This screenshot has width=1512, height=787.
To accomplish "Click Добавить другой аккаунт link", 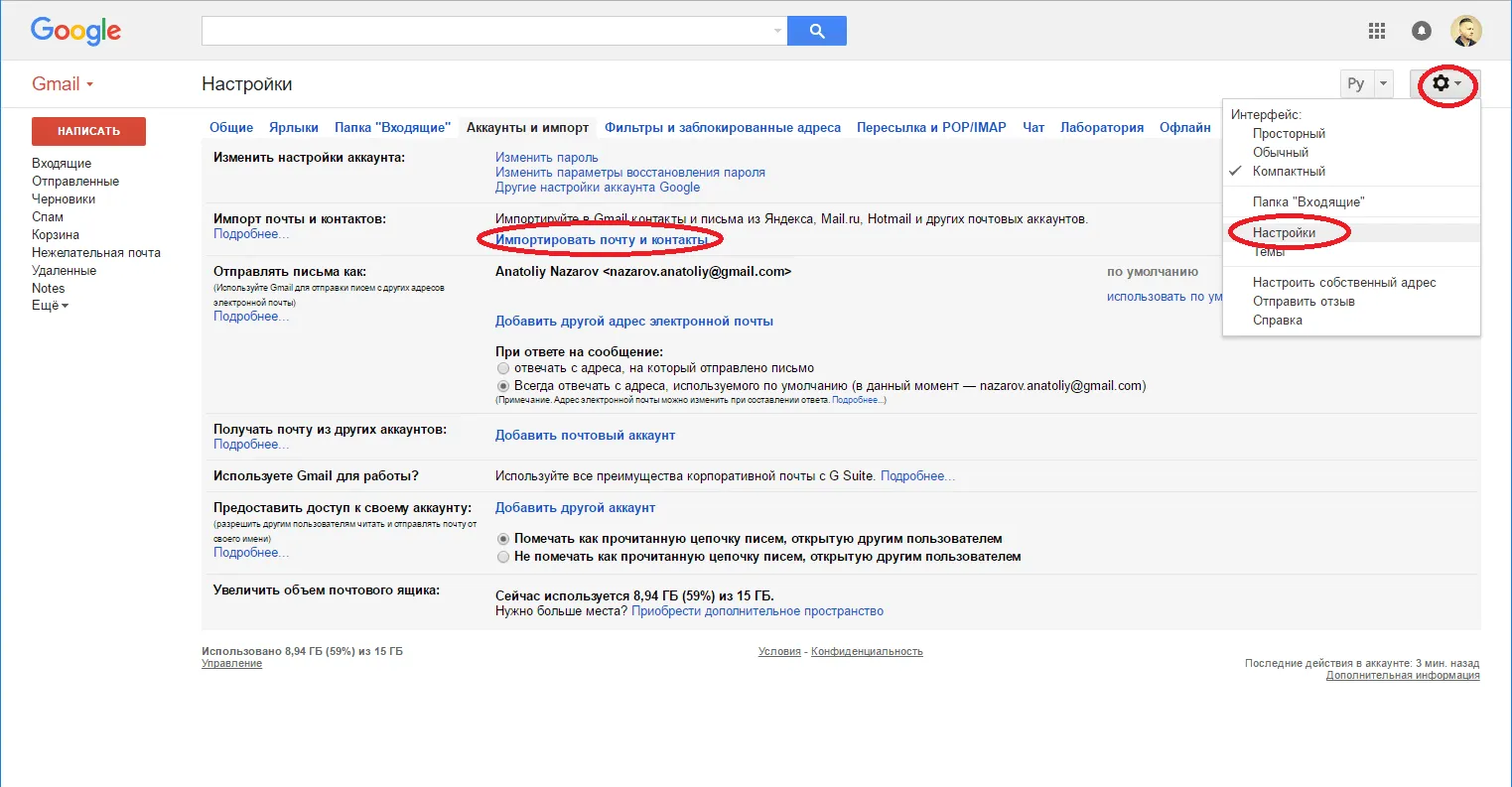I will point(575,507).
